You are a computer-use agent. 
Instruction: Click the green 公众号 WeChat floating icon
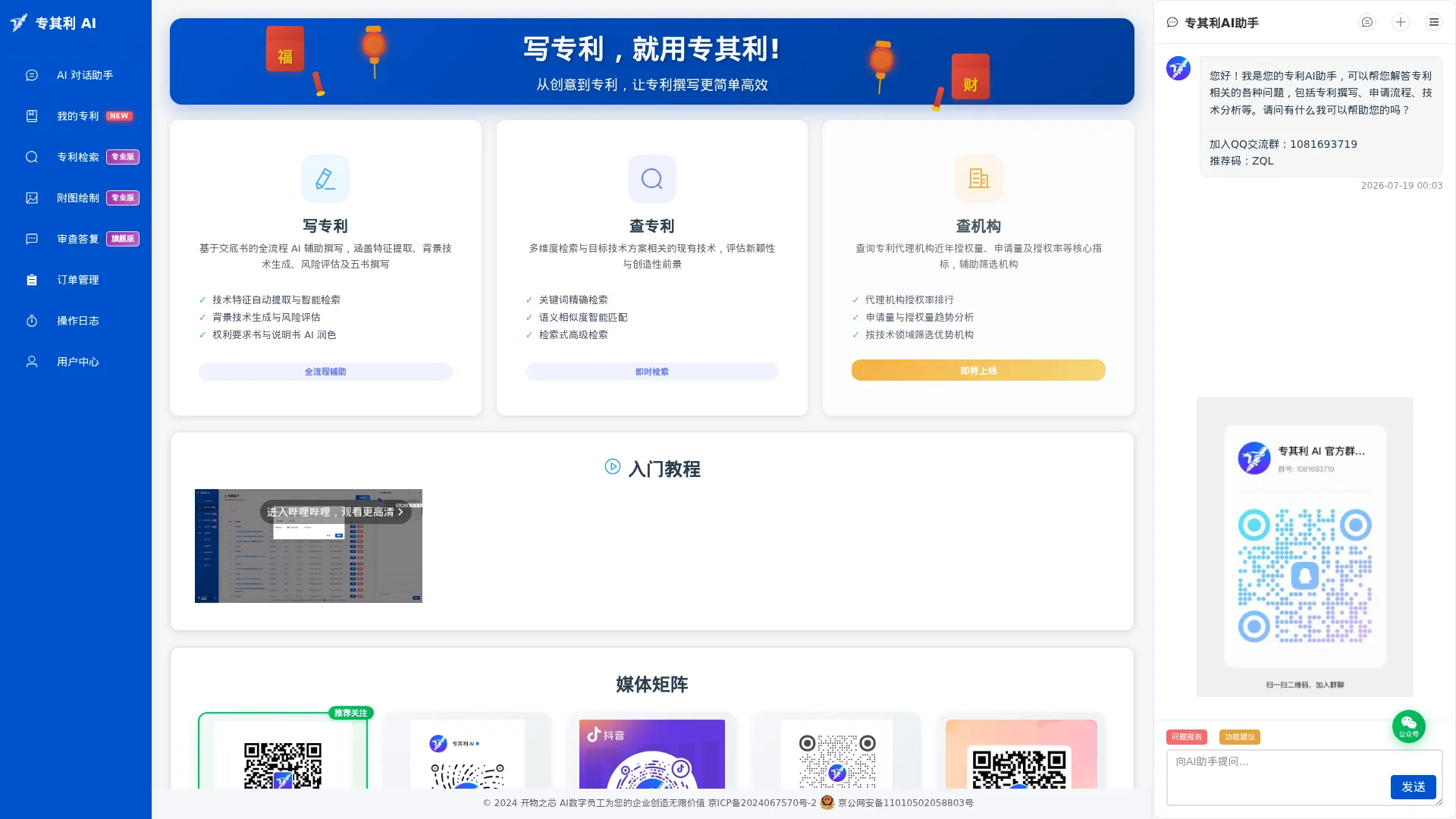1409,726
